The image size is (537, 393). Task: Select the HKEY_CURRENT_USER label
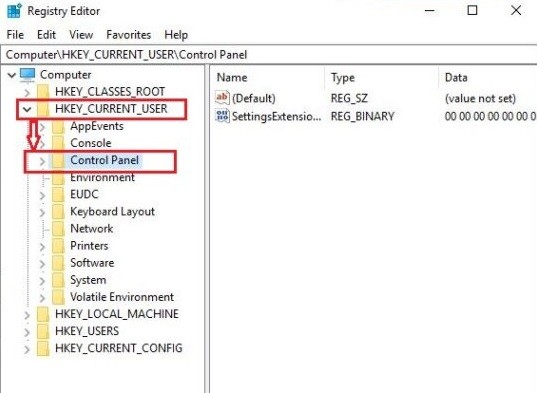[111, 109]
